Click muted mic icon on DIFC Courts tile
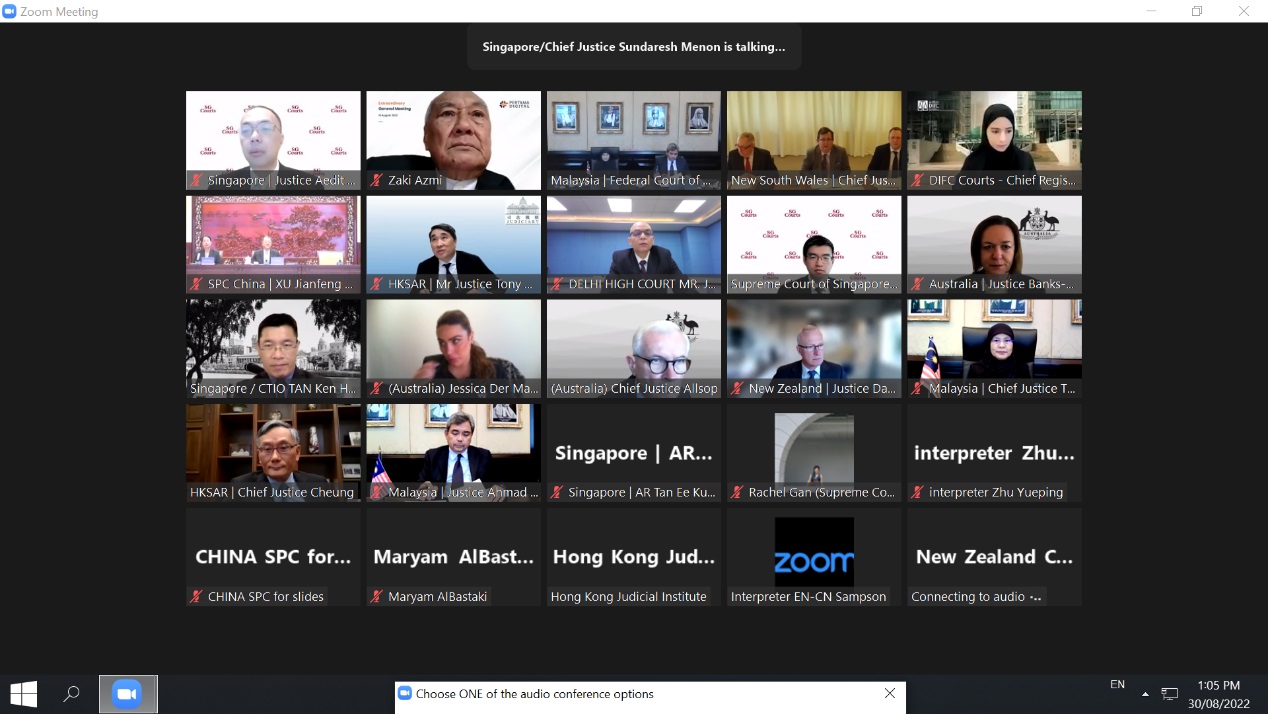The width and height of the screenshot is (1268, 714). (x=917, y=181)
